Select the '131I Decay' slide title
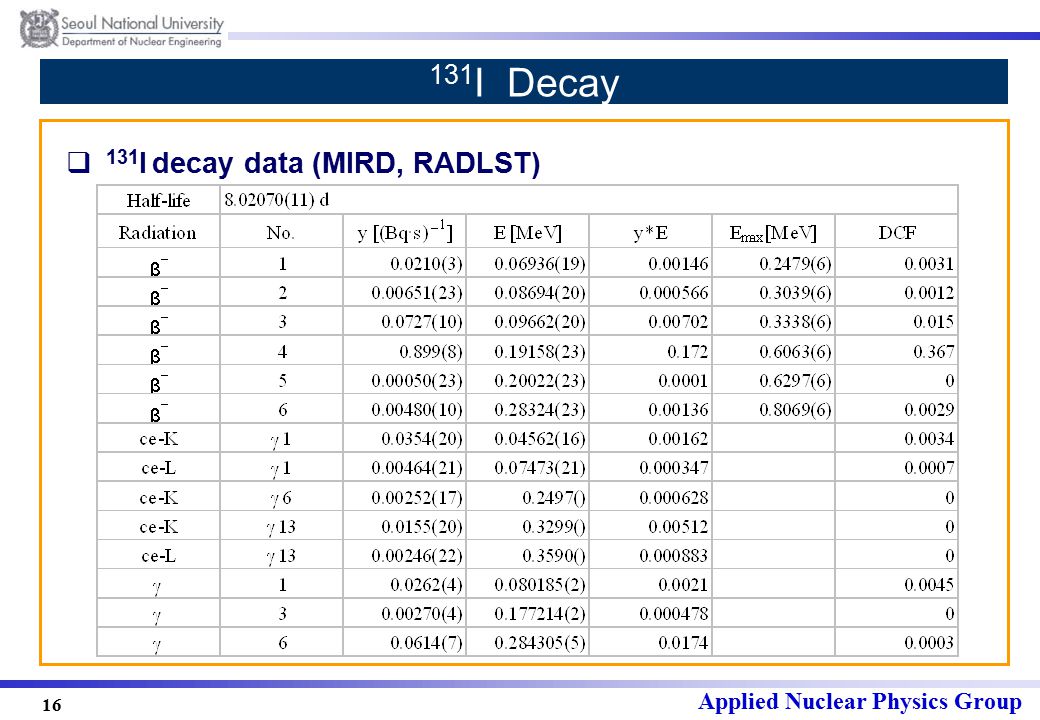1040x720 pixels. 524,82
